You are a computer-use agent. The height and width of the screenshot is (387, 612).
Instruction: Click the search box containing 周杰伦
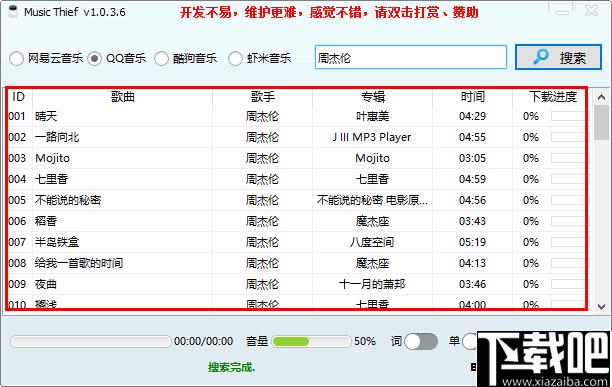[x=411, y=57]
